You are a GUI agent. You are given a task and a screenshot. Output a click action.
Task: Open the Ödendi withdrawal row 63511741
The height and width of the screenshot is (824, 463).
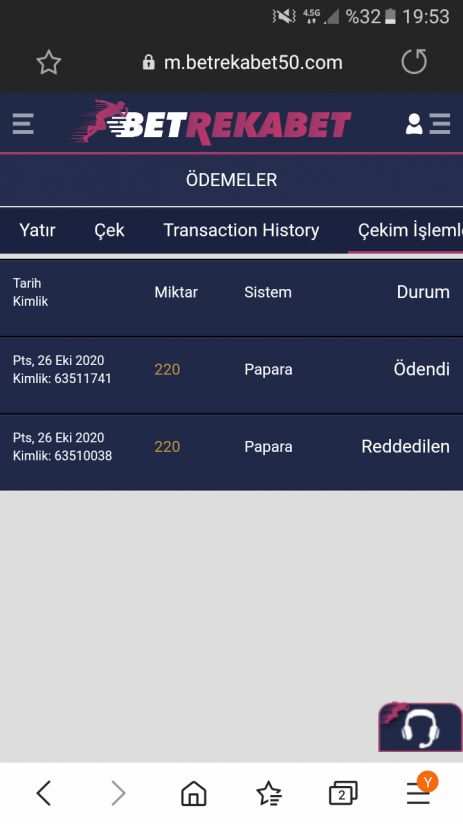[x=231, y=375]
